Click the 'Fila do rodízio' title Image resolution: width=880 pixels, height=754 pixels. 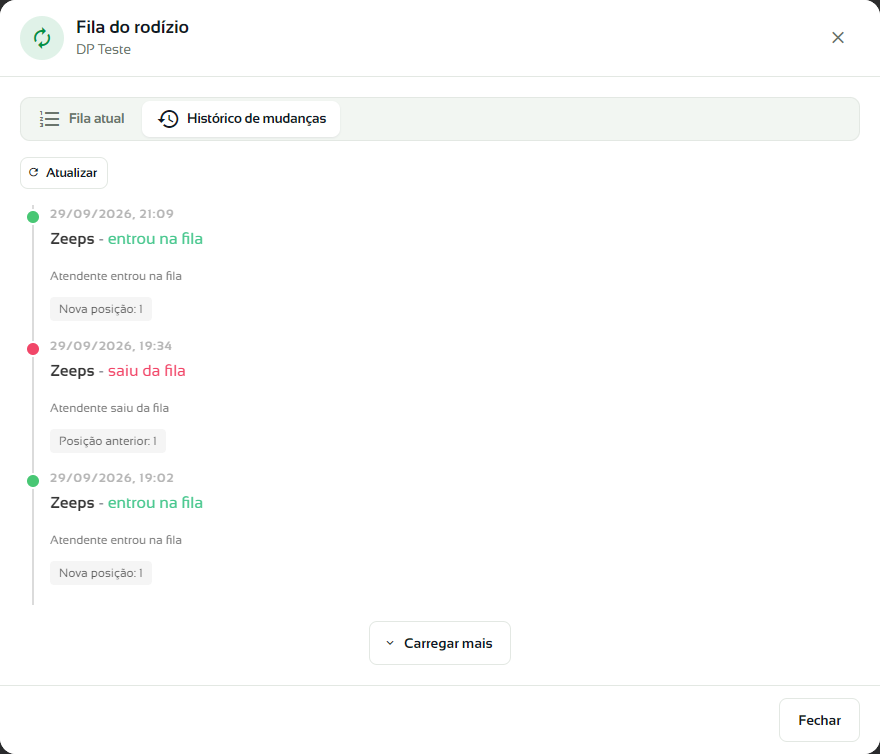point(132,27)
